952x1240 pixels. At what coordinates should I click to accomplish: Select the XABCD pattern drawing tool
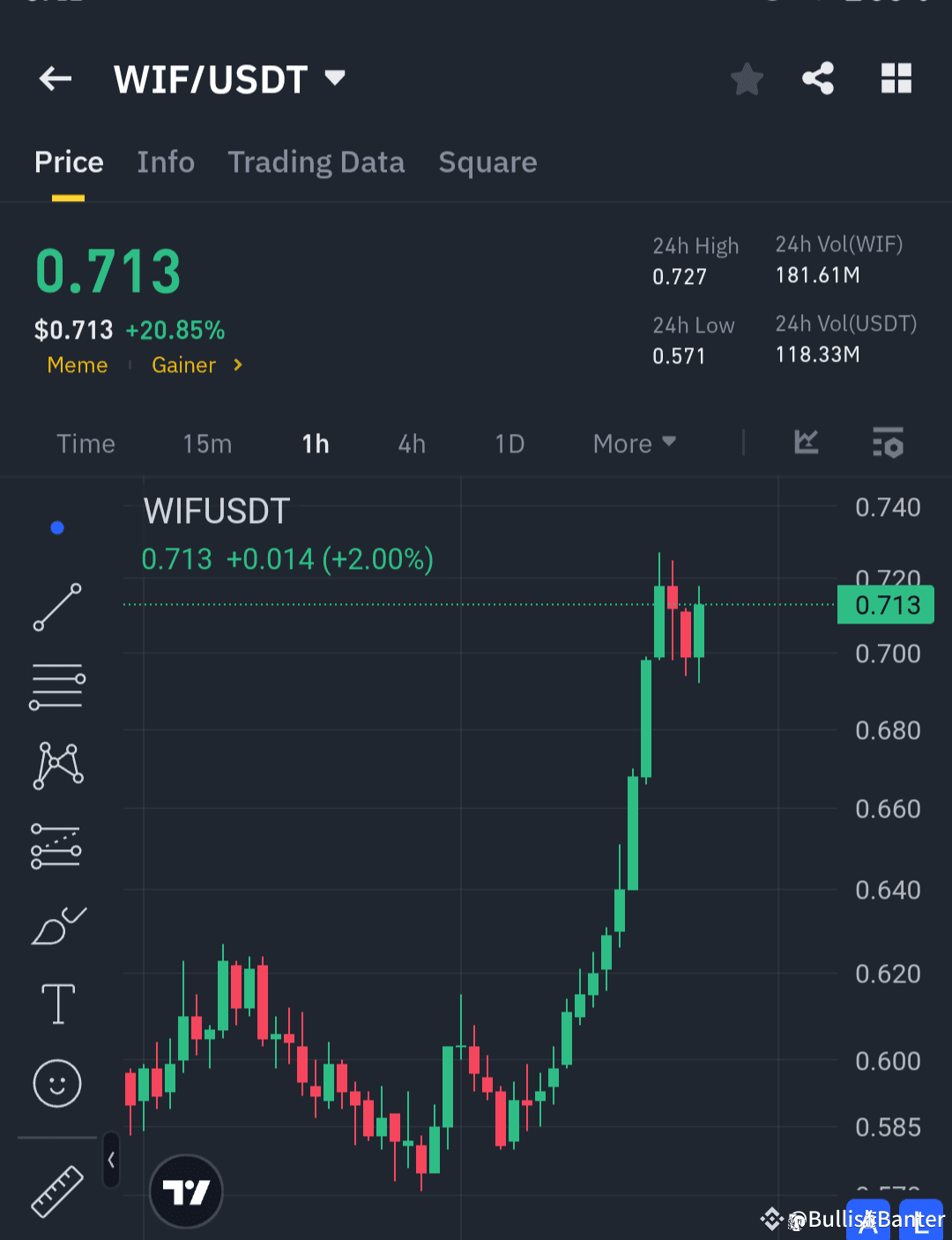point(56,765)
